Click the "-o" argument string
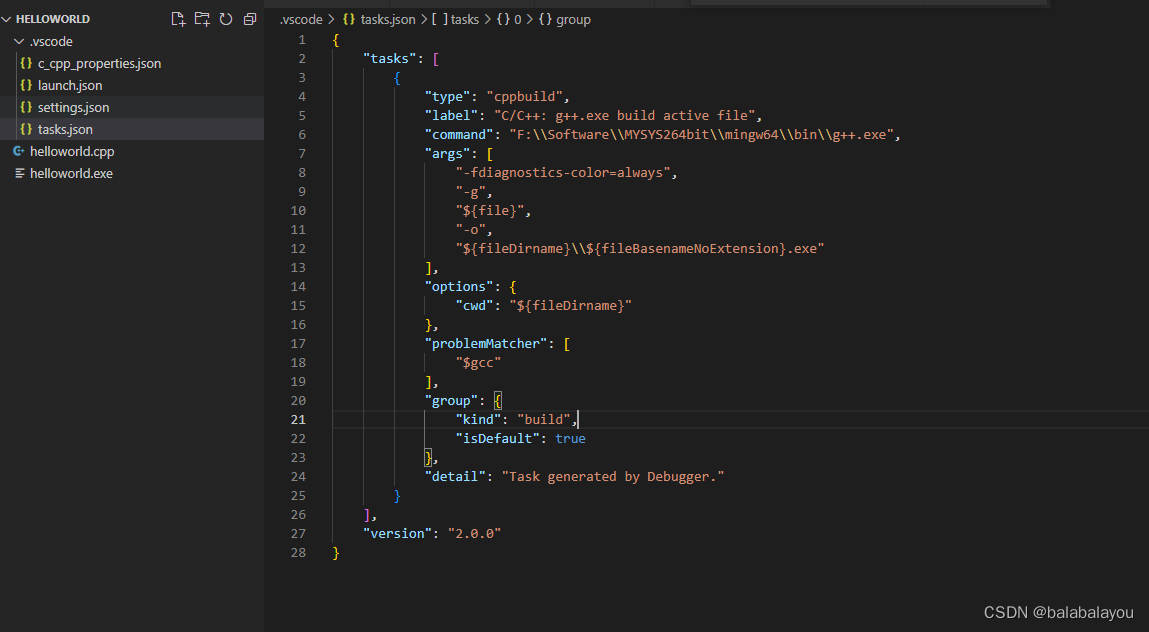 tap(470, 229)
